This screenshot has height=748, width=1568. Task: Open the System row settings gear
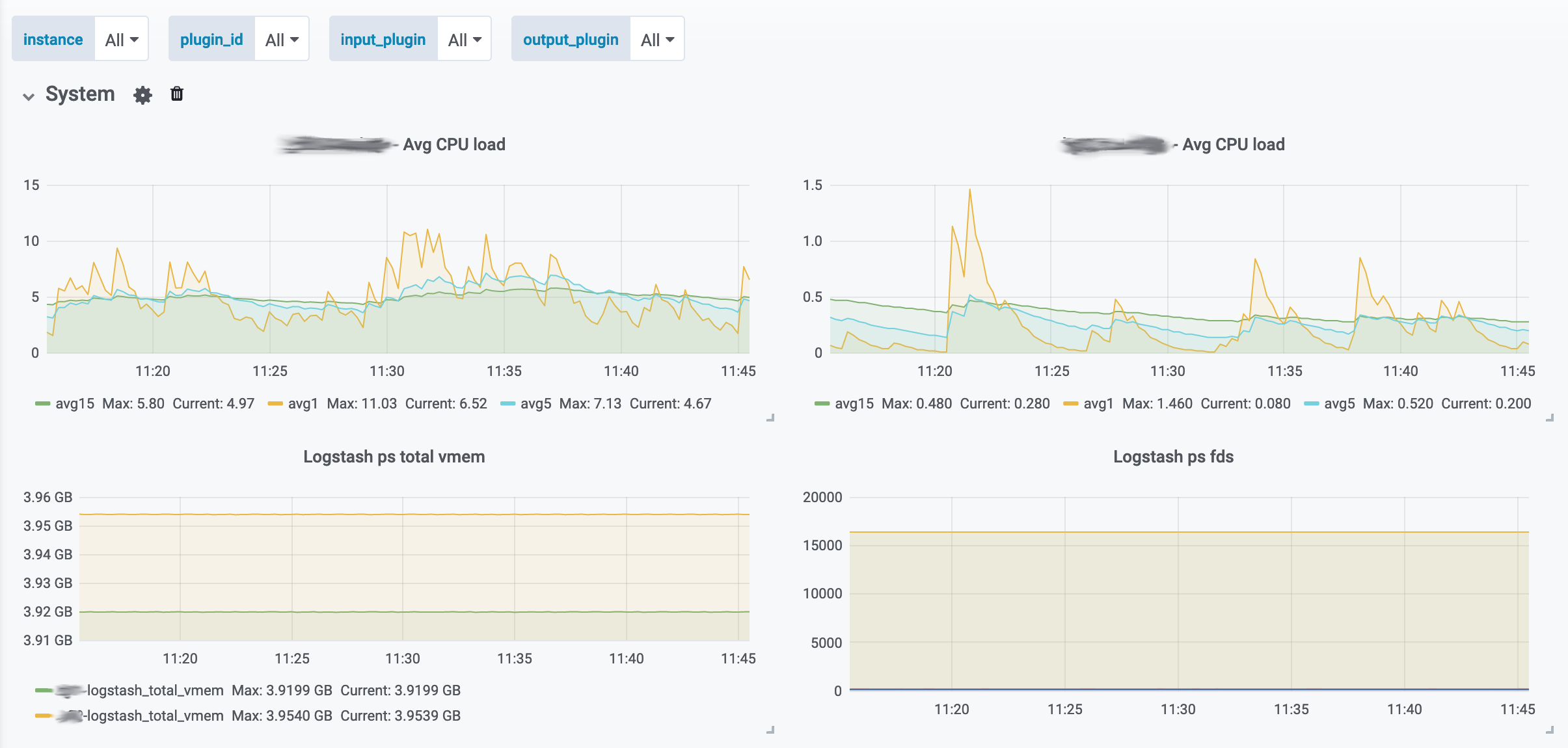tap(142, 95)
